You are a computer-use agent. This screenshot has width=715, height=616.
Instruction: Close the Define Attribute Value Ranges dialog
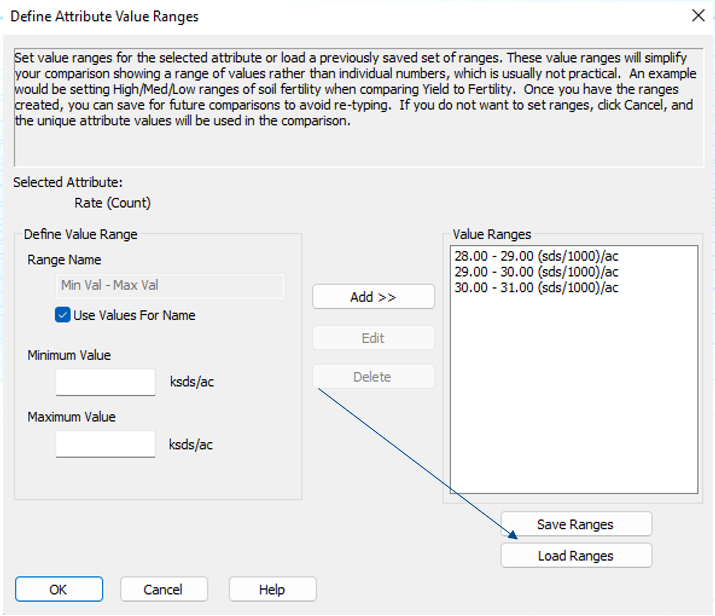pyautogui.click(x=698, y=16)
